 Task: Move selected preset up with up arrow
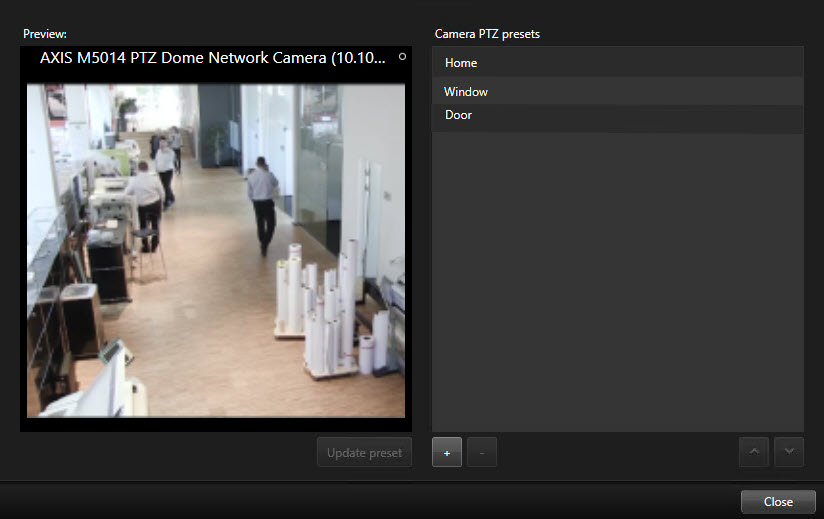tap(754, 452)
